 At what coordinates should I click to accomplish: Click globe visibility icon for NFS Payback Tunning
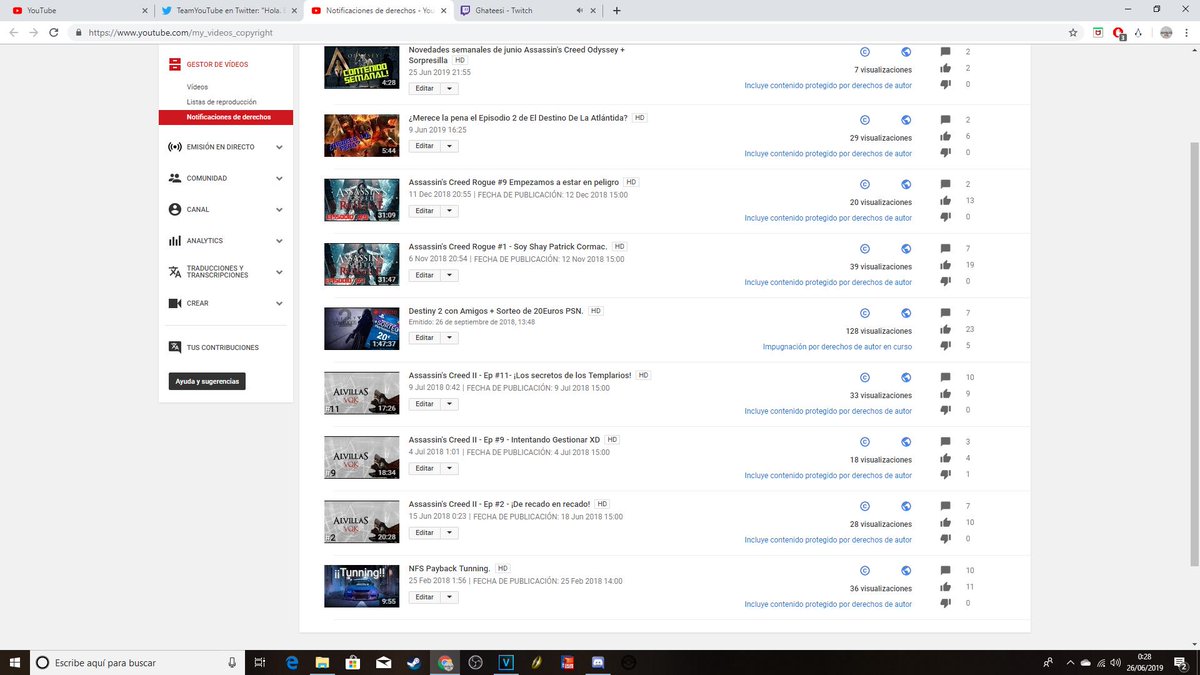(906, 570)
